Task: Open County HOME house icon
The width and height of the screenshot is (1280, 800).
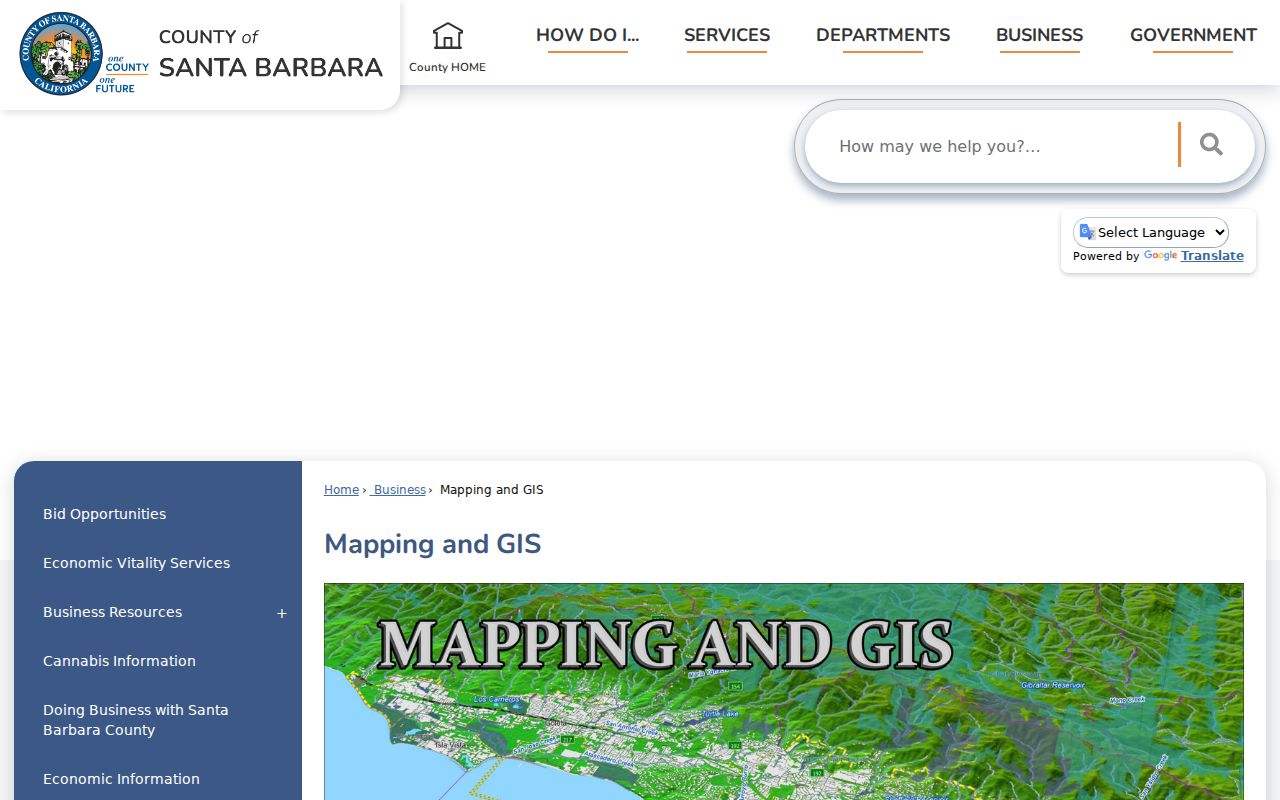Action: [x=447, y=36]
